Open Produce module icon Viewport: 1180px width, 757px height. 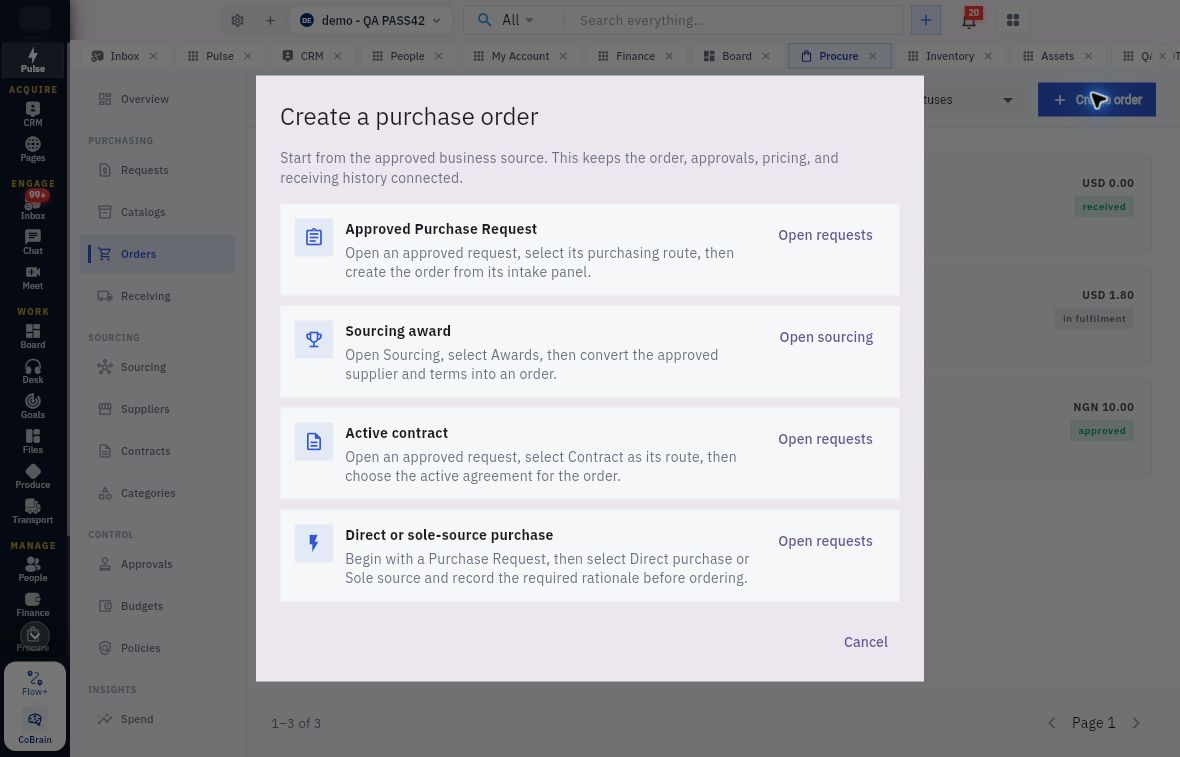pyautogui.click(x=32, y=476)
